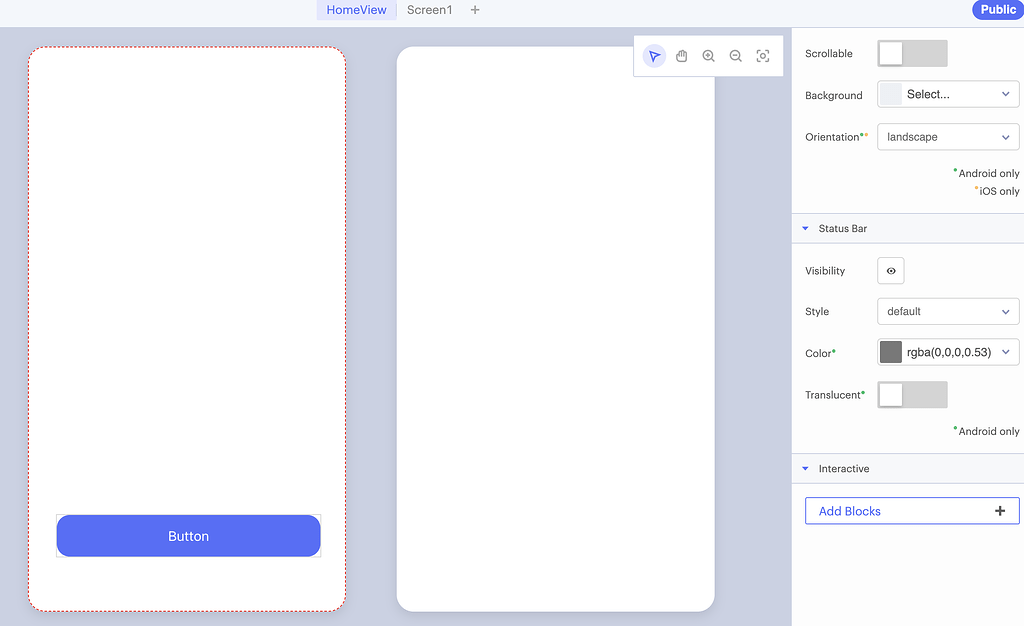Open the Background color Select dropdown

coord(946,93)
